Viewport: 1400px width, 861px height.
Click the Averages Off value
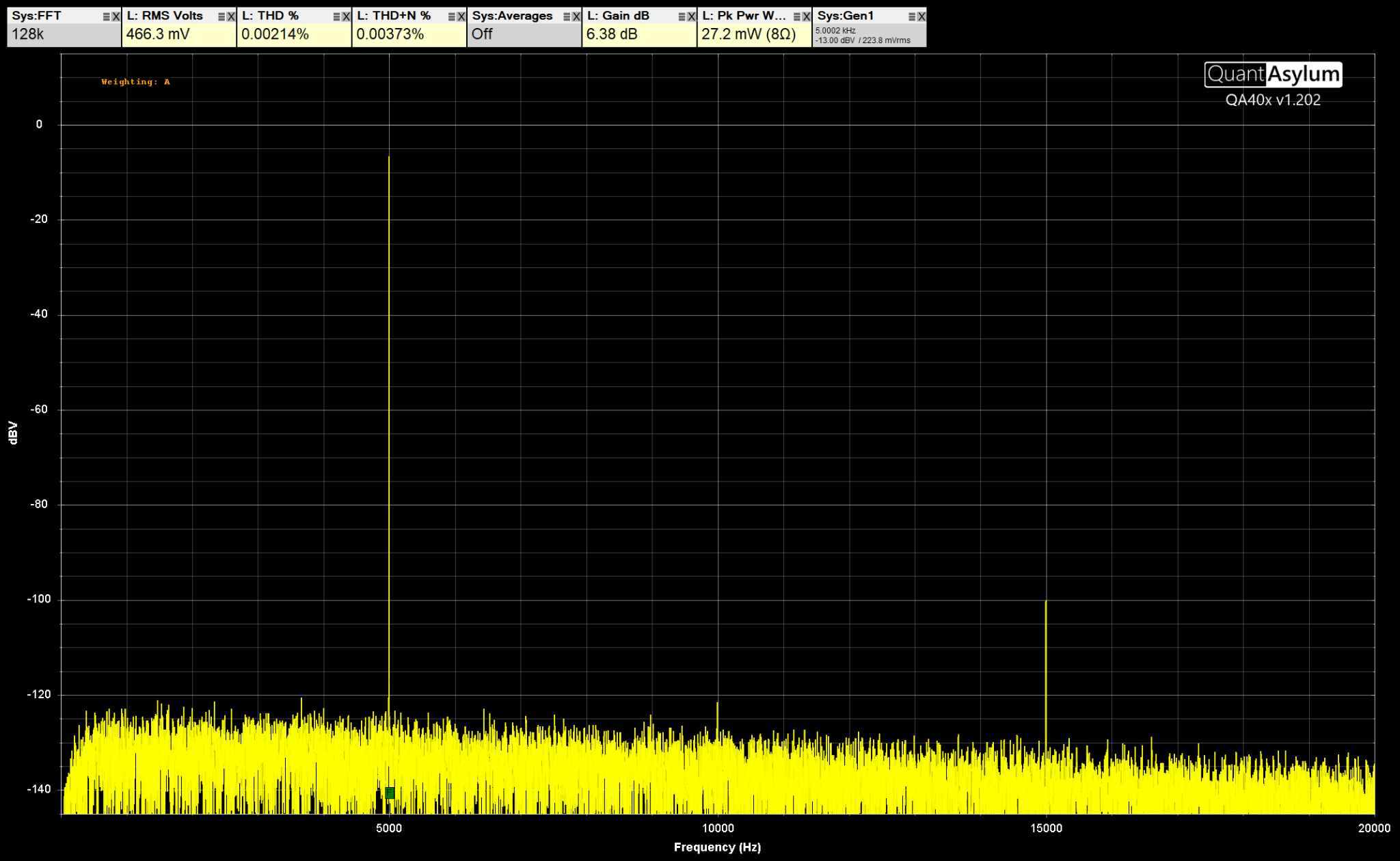point(482,34)
